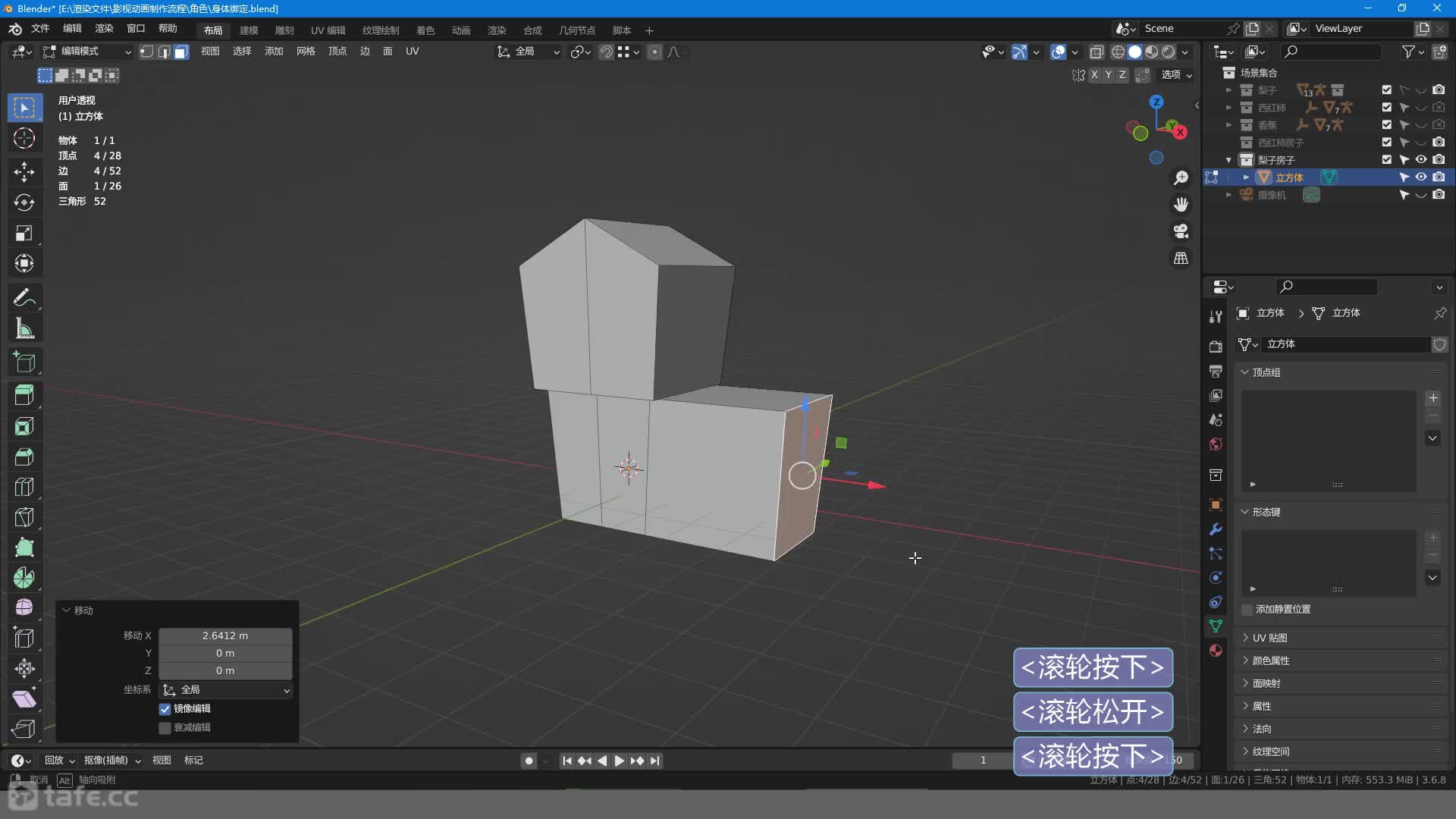
Task: Toggle X axis mirror button
Action: pyautogui.click(x=1094, y=75)
